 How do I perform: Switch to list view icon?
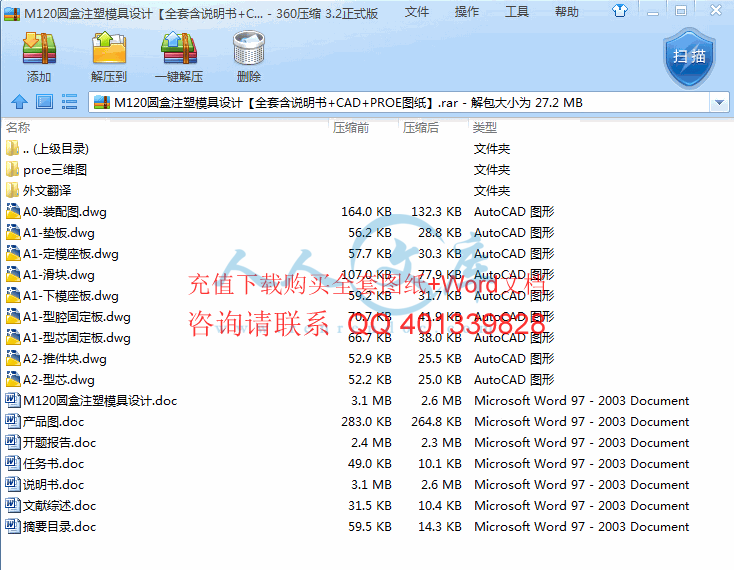point(69,102)
